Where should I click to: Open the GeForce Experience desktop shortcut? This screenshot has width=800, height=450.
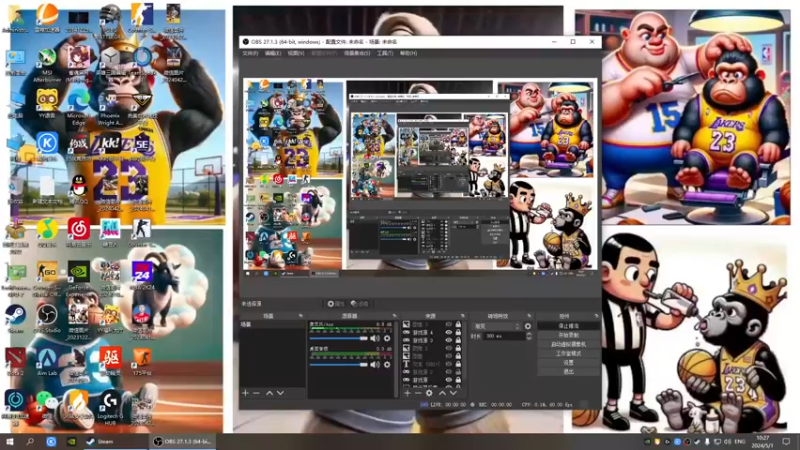79,278
